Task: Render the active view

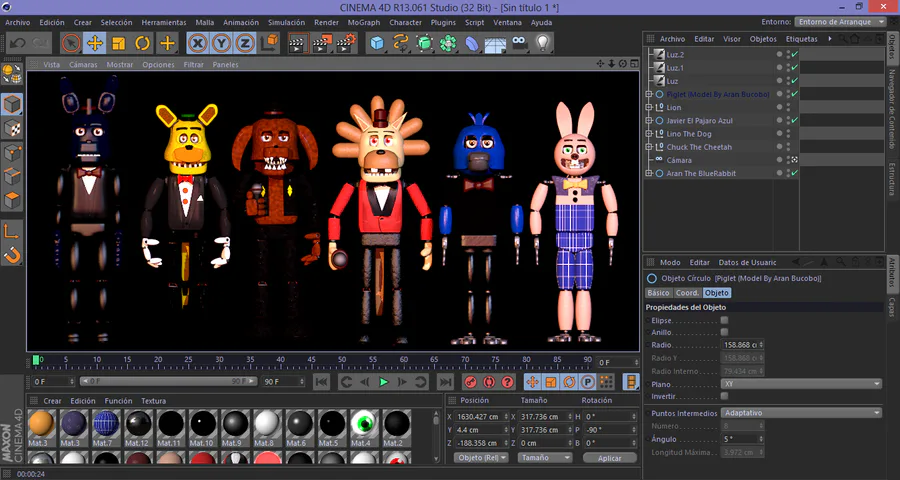Action: tap(298, 43)
